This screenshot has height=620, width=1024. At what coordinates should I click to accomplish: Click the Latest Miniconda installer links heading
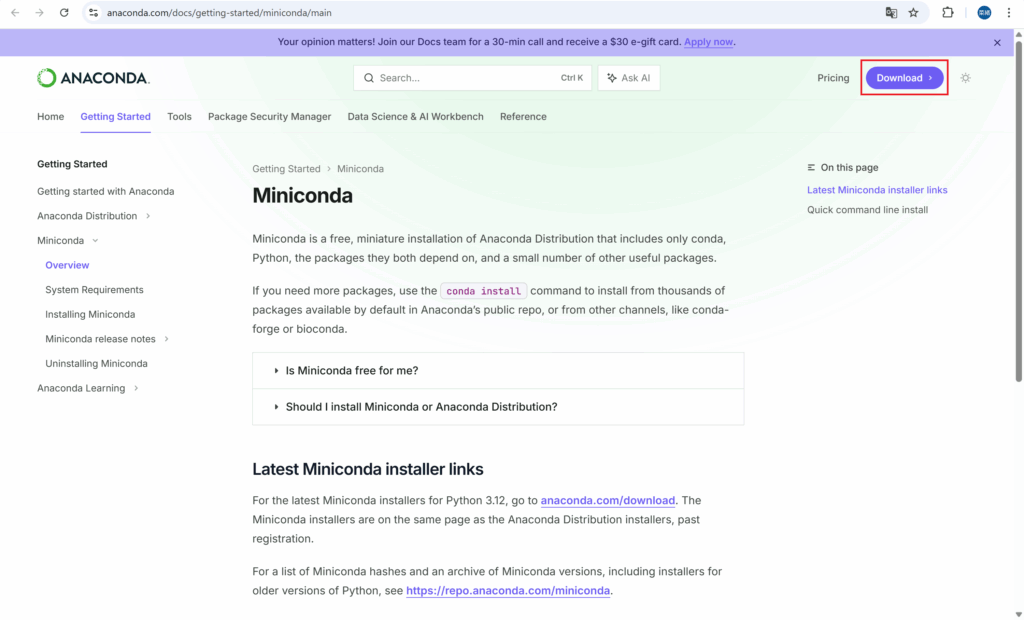368,469
